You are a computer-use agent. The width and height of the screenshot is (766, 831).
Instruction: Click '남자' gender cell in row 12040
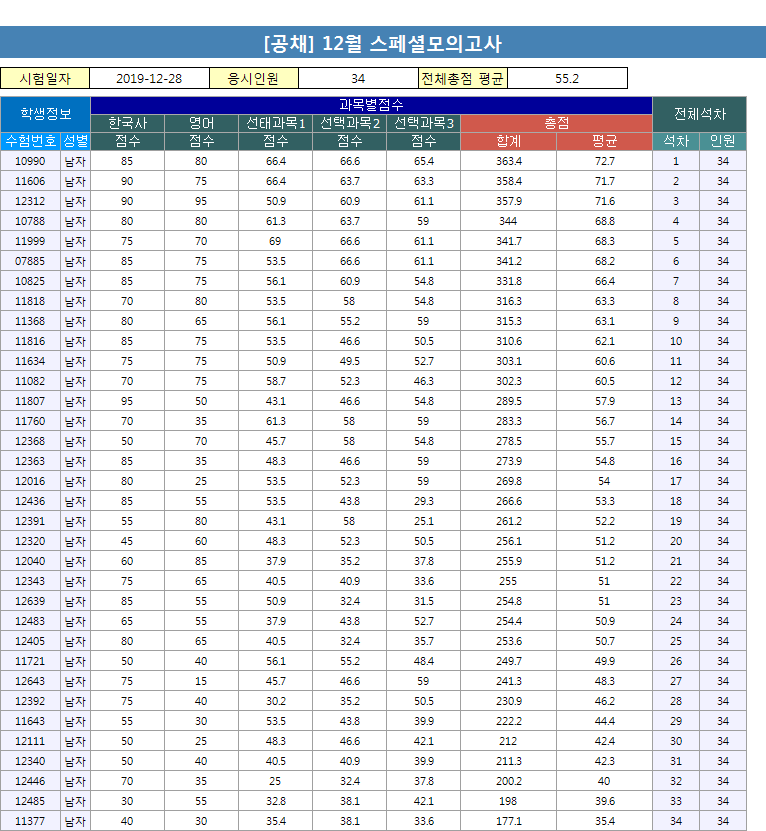click(75, 561)
